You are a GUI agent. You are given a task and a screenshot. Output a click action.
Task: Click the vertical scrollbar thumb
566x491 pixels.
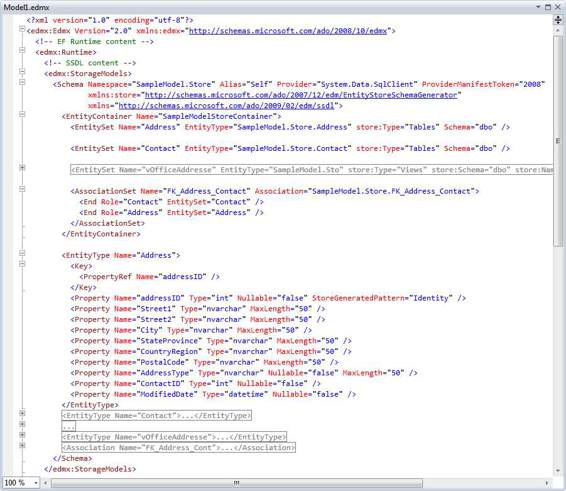pyautogui.click(x=558, y=141)
